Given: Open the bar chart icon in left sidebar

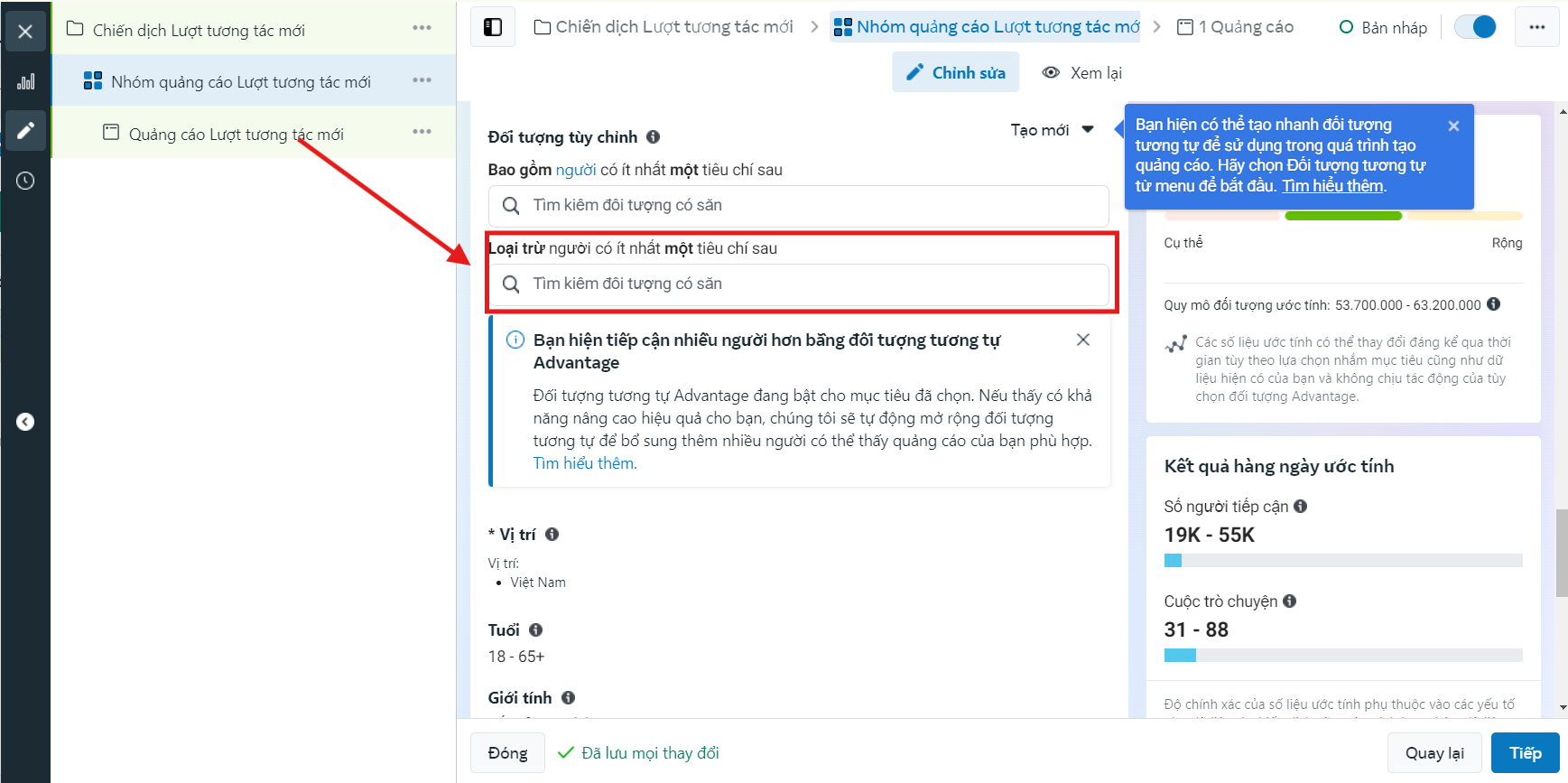Looking at the screenshot, I should tap(25, 81).
